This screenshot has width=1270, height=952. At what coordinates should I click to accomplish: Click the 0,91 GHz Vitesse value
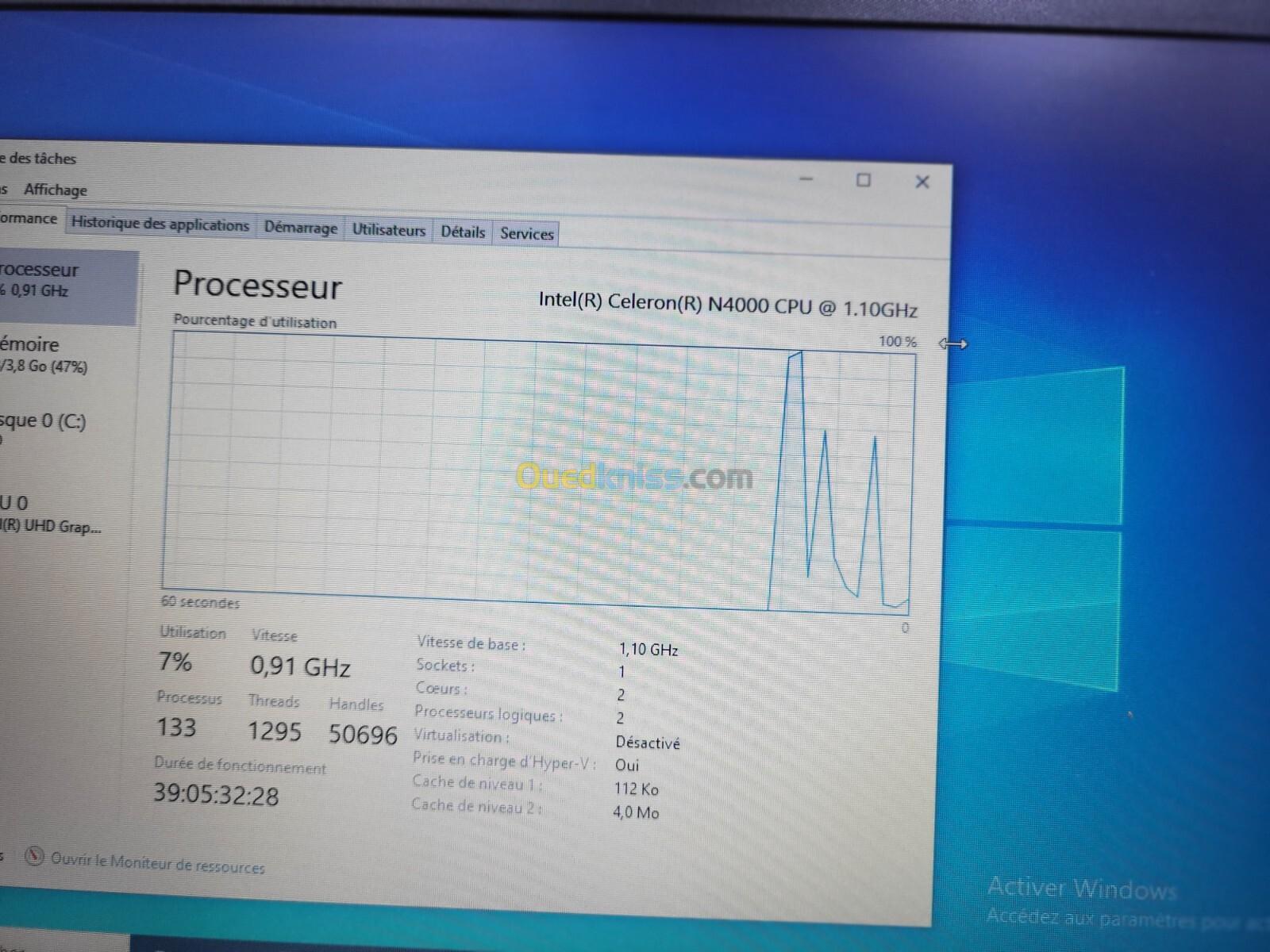(x=300, y=666)
